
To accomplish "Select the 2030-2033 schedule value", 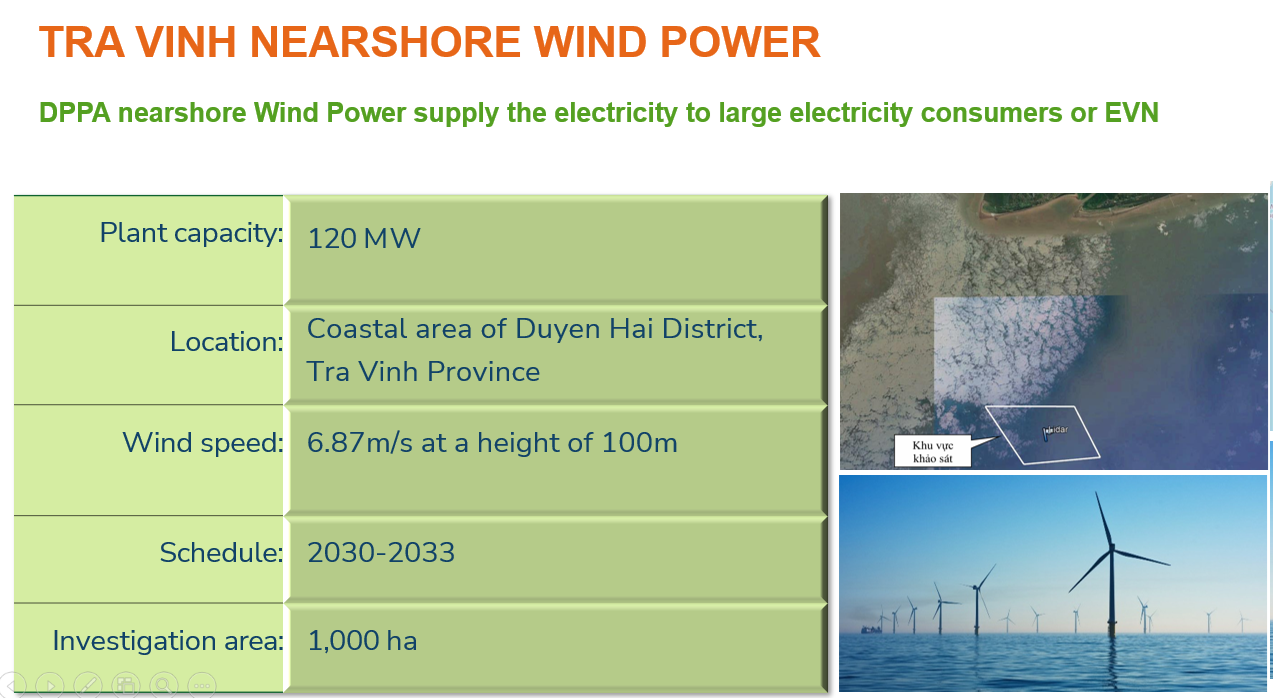I will click(x=381, y=553).
